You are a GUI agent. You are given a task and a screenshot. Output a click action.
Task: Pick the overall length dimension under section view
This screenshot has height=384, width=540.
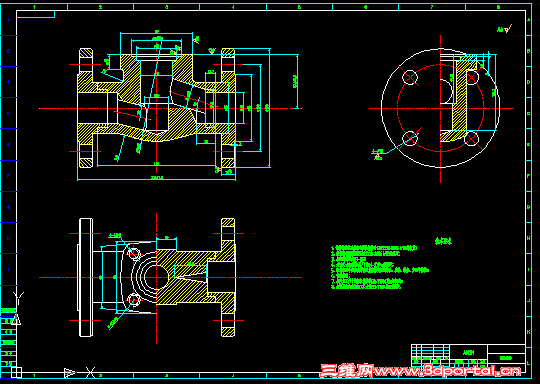[156, 178]
